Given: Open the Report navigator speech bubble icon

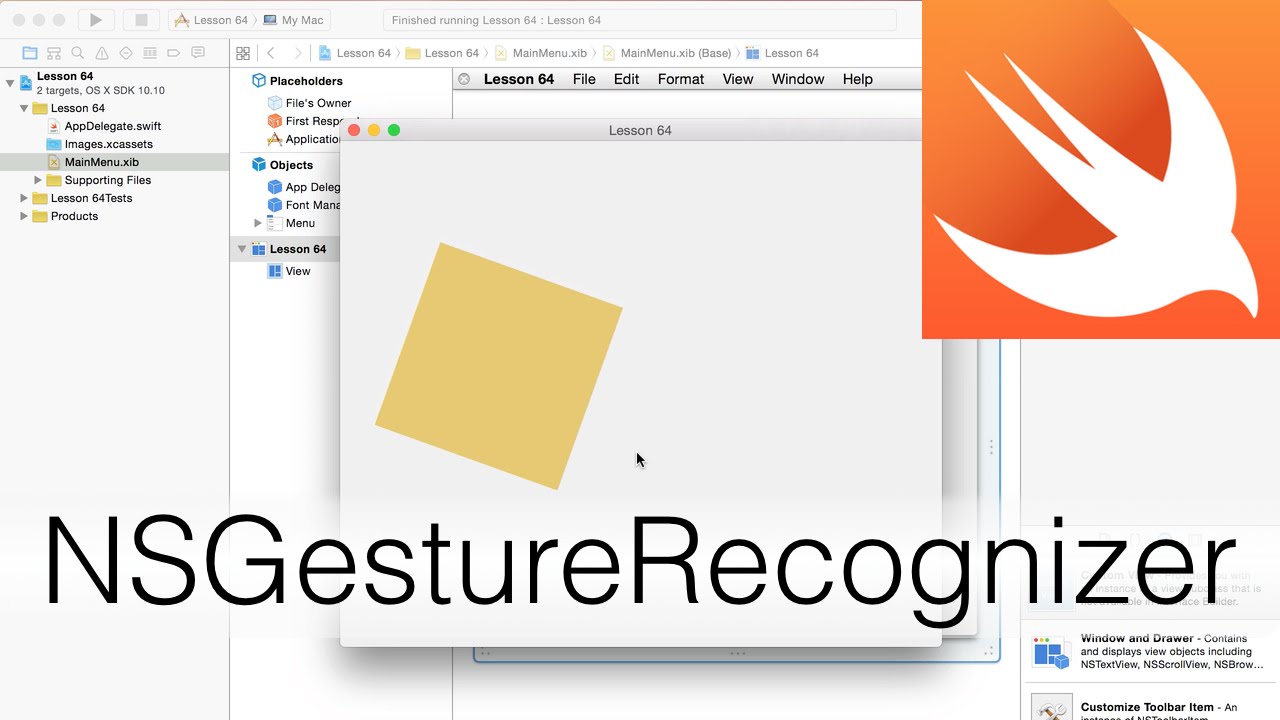Looking at the screenshot, I should click(x=198, y=53).
